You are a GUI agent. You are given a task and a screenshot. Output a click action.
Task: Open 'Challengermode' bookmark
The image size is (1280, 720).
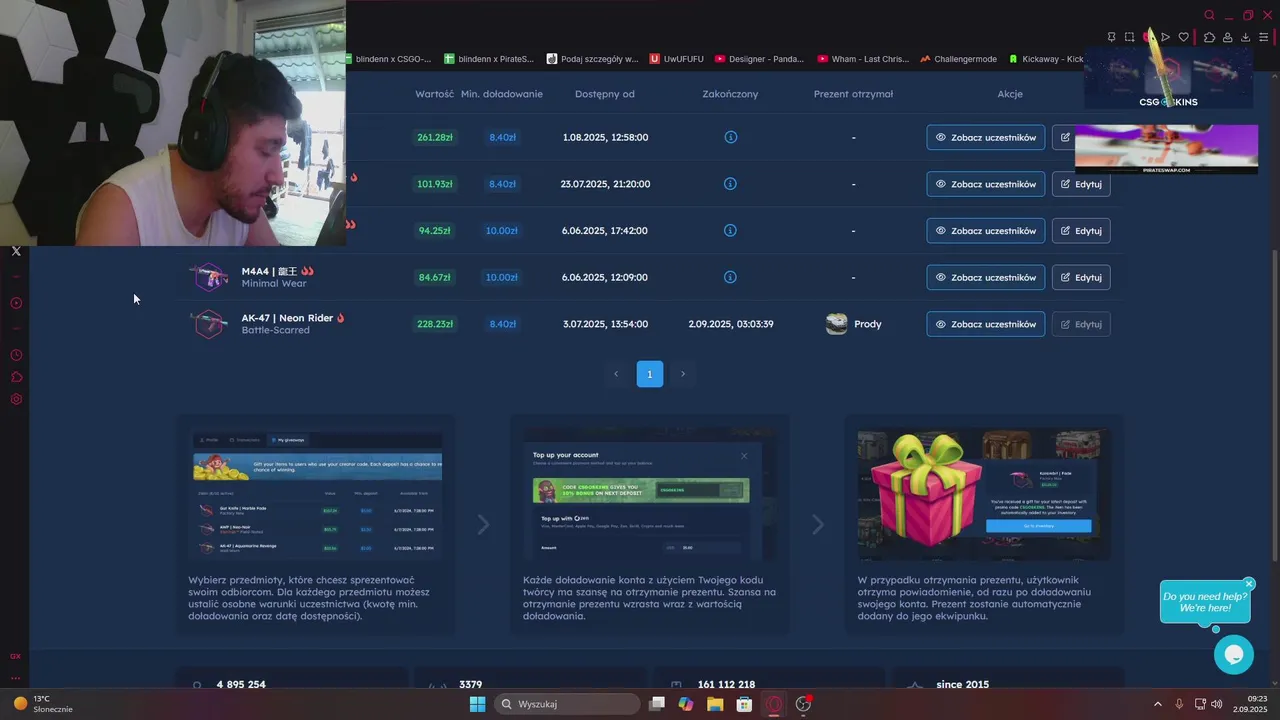tap(958, 59)
